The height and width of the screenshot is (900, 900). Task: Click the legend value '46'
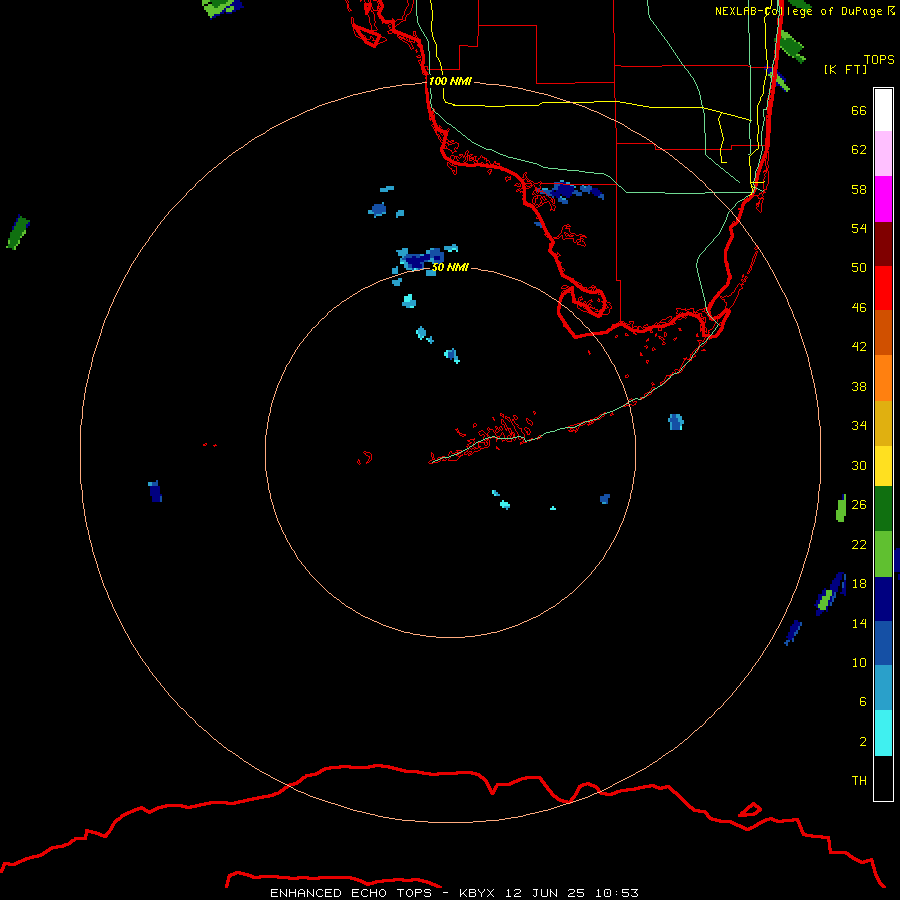tap(859, 307)
